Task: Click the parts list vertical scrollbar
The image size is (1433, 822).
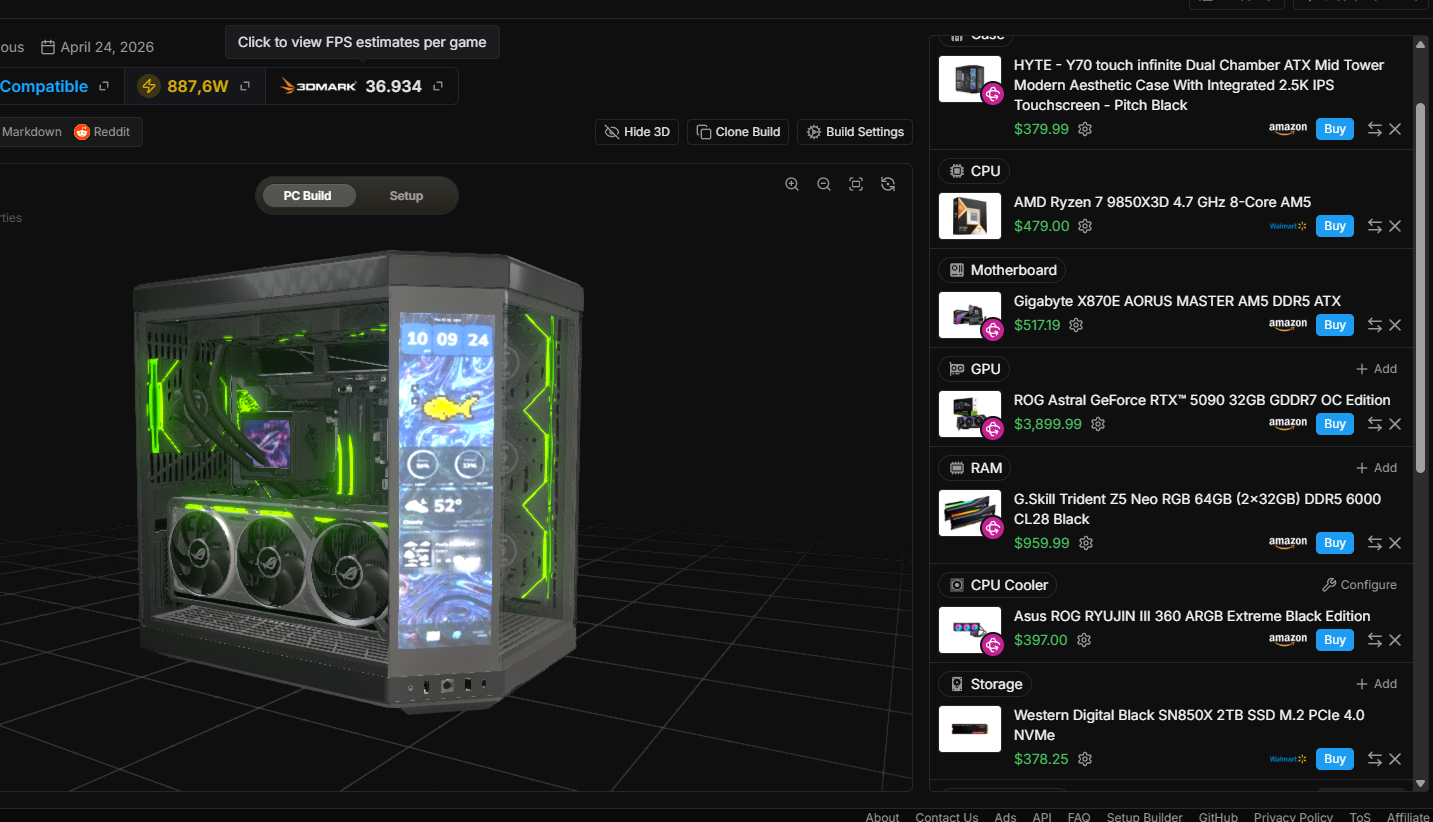Action: 1420,288
